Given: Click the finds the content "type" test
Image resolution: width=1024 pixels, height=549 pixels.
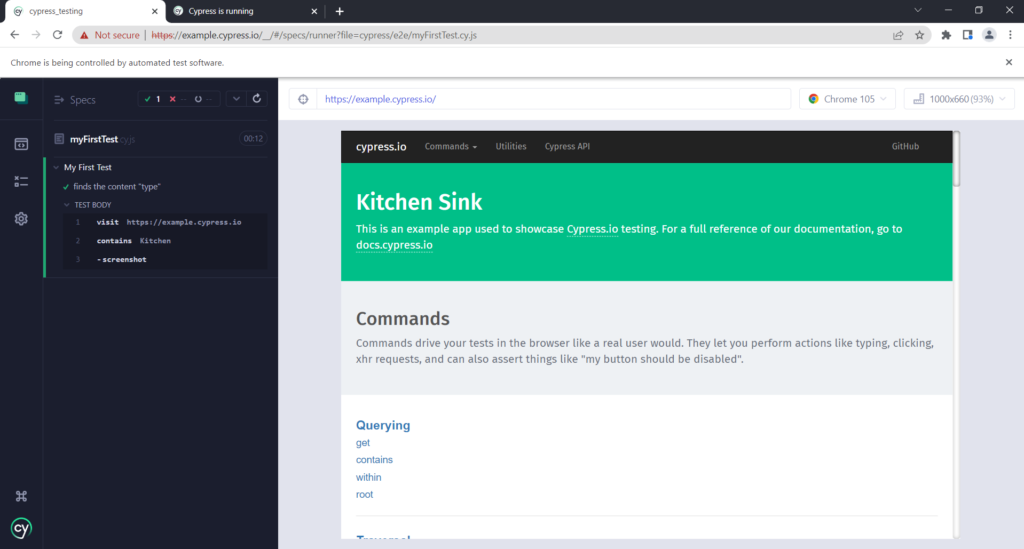Looking at the screenshot, I should (x=117, y=187).
